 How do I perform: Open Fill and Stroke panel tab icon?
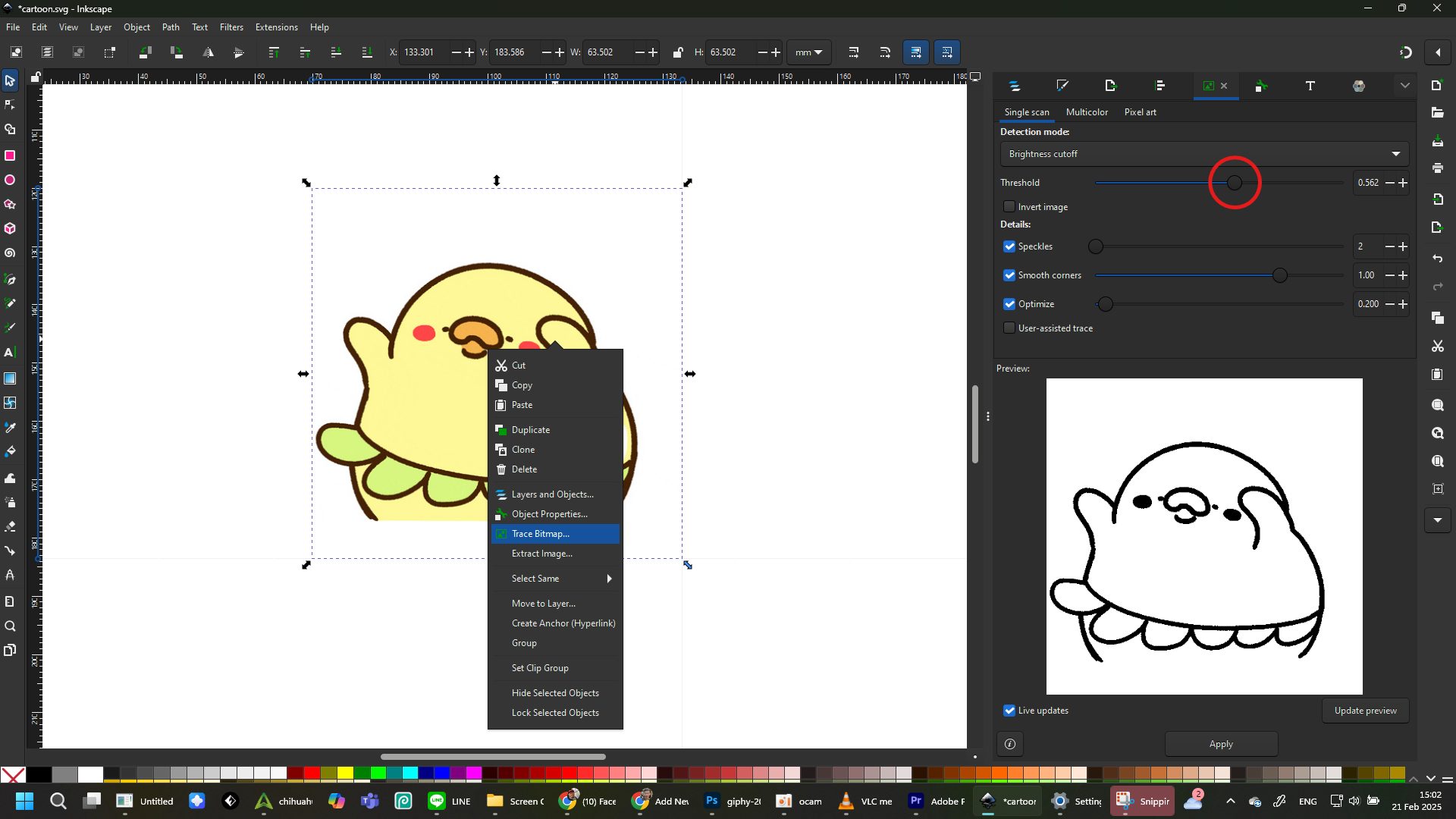point(1062,86)
